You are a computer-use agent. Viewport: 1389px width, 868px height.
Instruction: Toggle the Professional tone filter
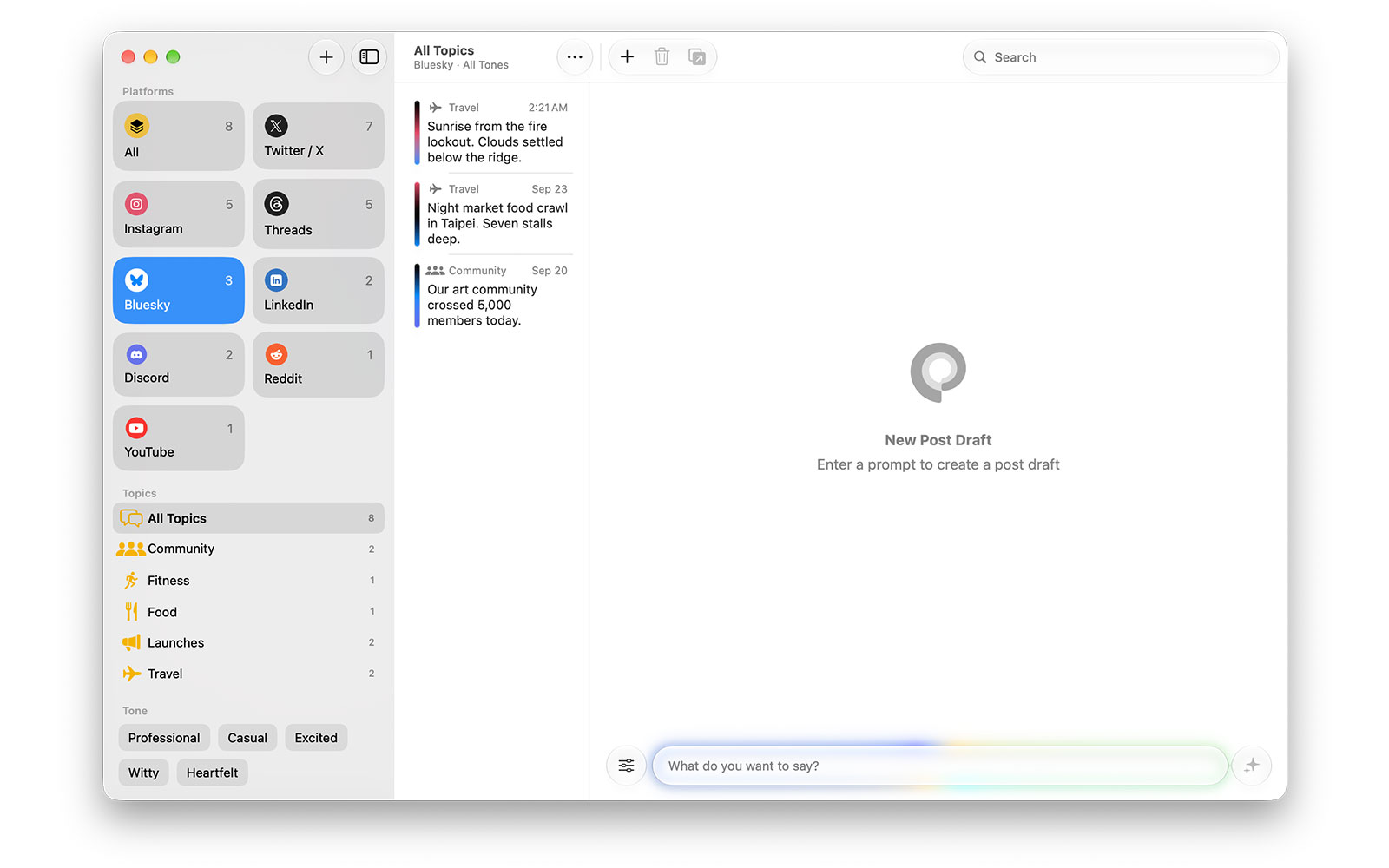click(164, 738)
